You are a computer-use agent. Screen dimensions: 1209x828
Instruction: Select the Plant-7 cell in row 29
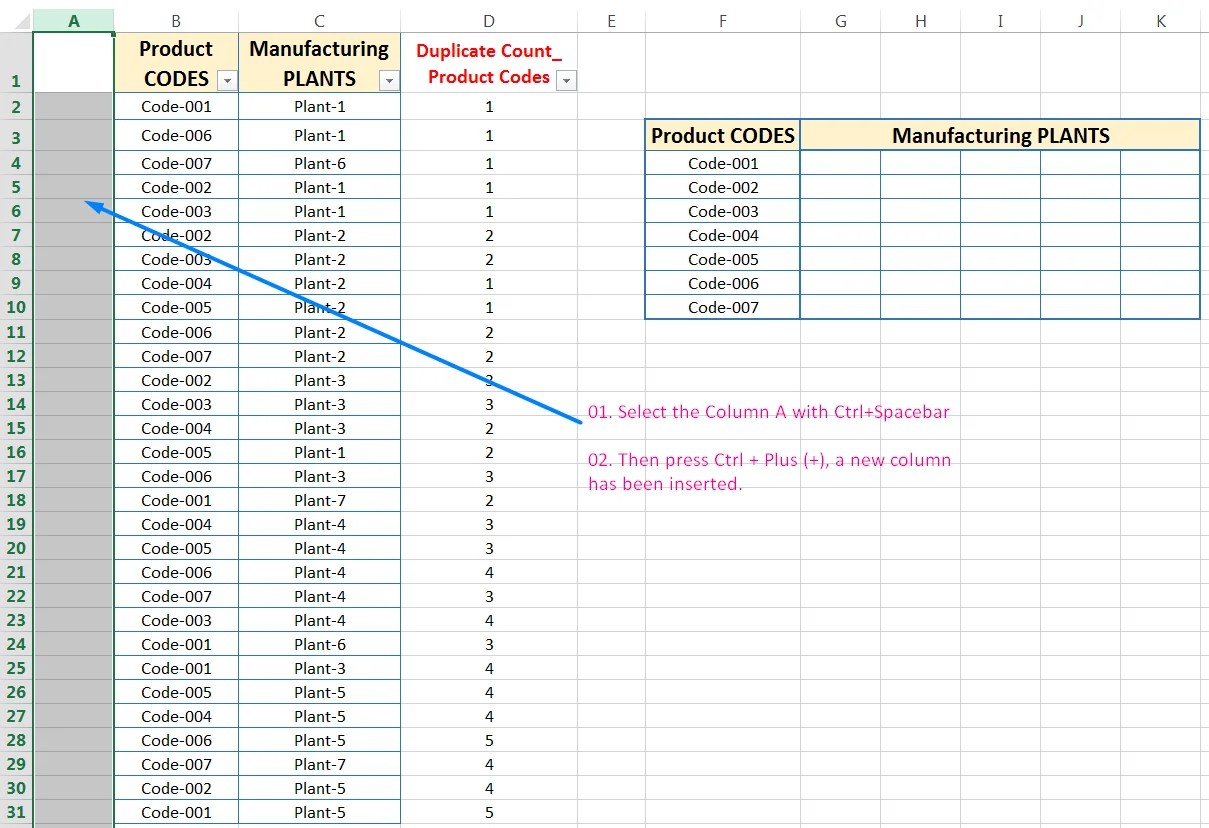[319, 763]
